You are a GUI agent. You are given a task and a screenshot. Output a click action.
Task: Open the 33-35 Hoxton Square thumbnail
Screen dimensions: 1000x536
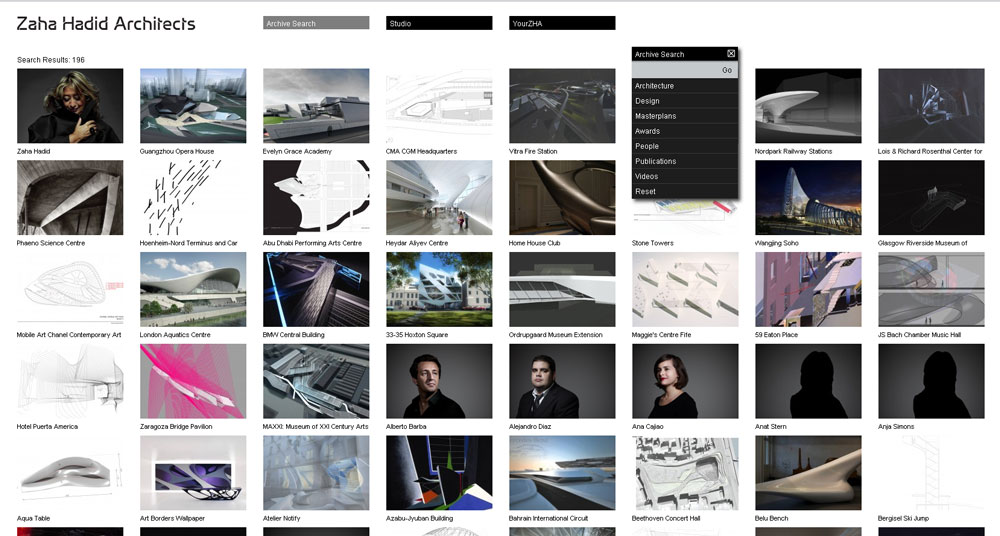pos(439,290)
